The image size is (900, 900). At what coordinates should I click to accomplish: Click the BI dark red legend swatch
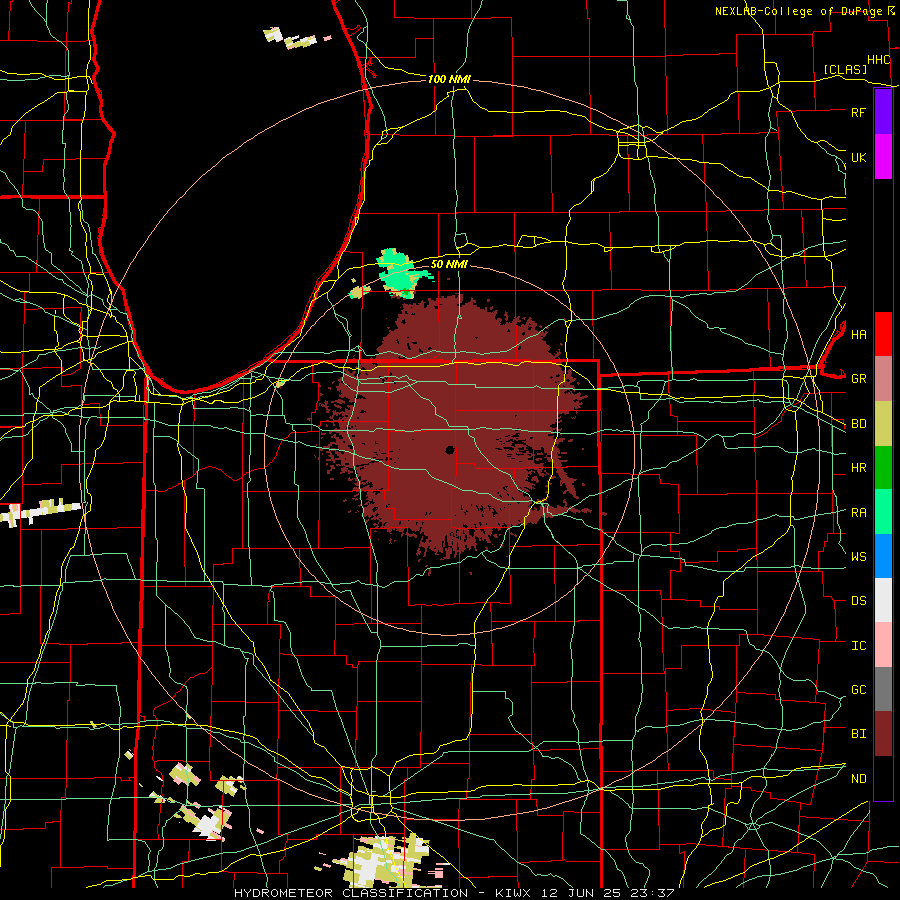883,734
